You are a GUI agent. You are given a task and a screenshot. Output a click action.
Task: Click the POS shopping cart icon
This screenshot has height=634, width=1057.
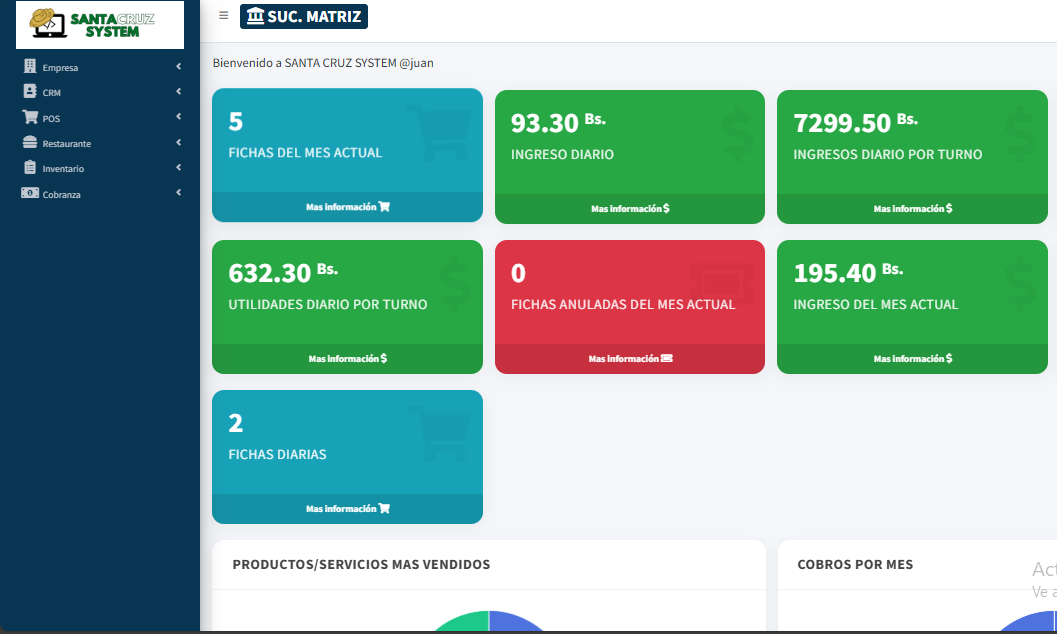coord(30,117)
